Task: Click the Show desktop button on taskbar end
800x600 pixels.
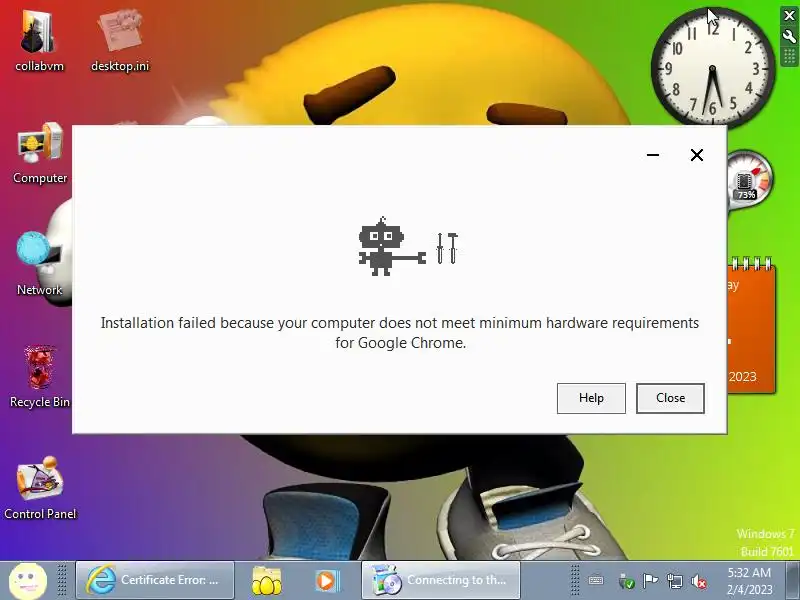Action: coord(792,581)
